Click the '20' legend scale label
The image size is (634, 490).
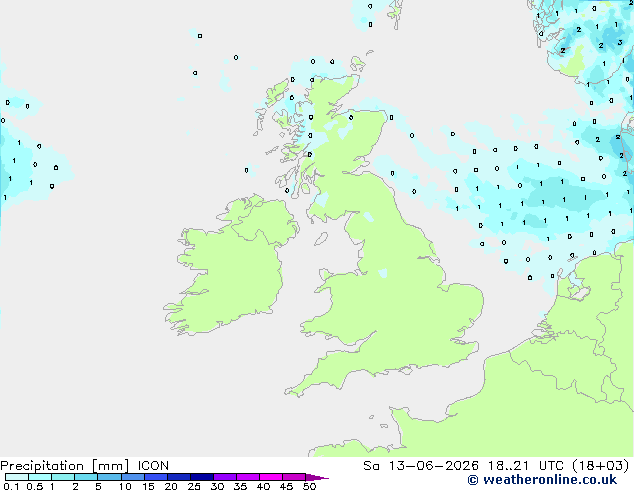[171, 486]
